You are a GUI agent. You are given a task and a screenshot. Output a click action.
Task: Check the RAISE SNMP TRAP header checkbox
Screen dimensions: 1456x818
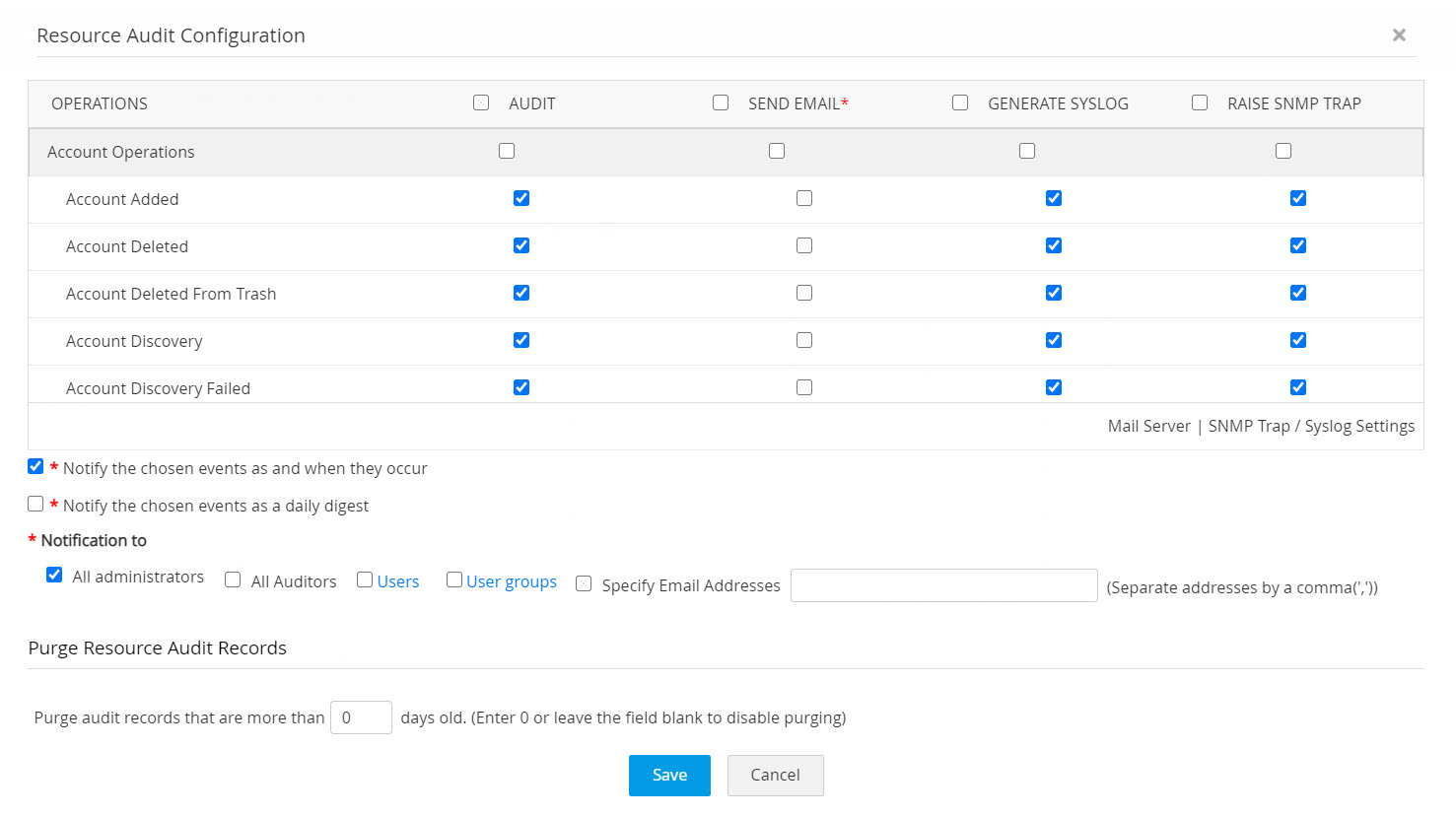1200,102
